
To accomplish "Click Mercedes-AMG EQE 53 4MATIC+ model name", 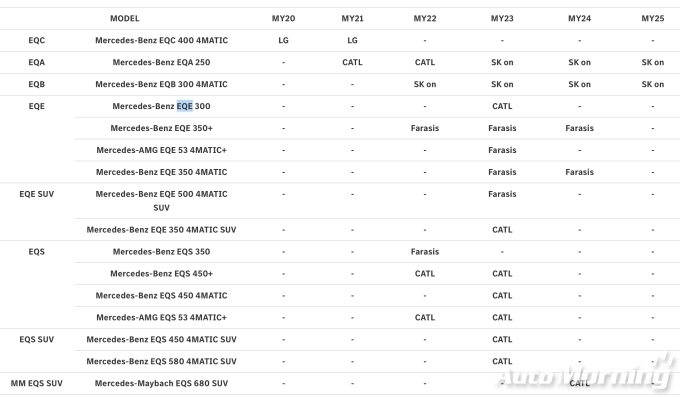I will click(x=161, y=150).
